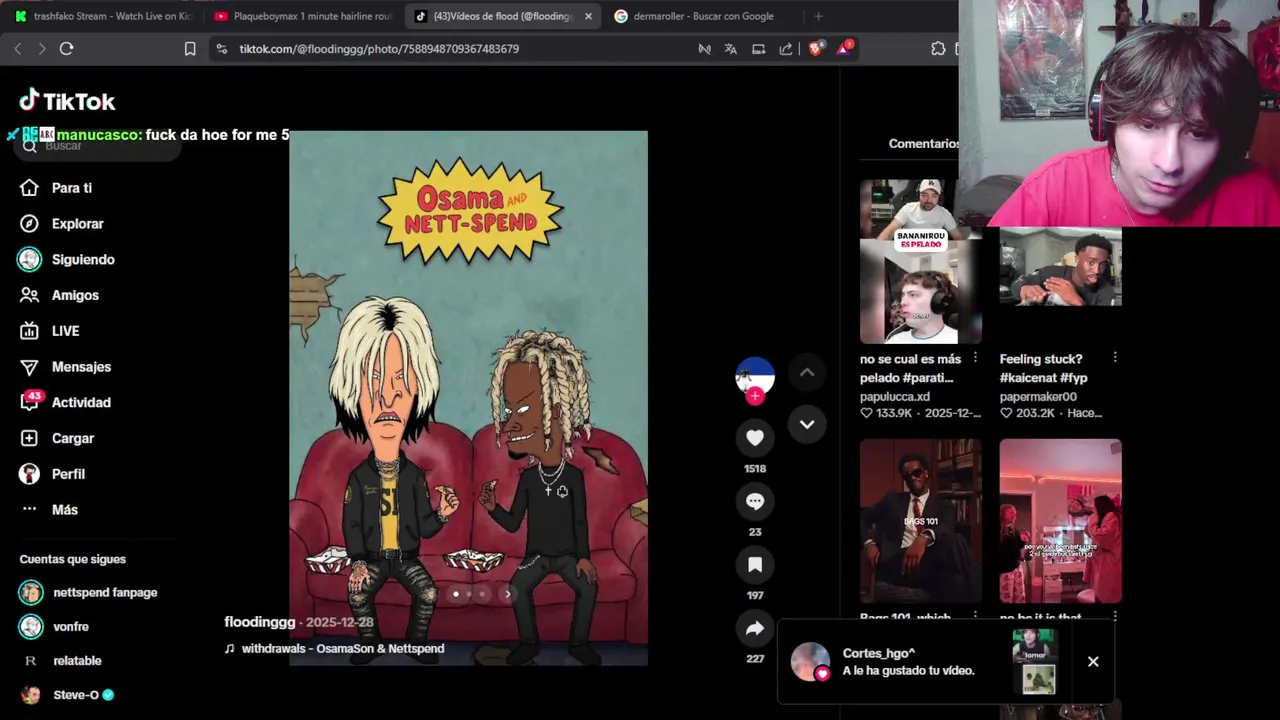The image size is (1280, 720).
Task: Go back in browser history
Action: coord(18,48)
